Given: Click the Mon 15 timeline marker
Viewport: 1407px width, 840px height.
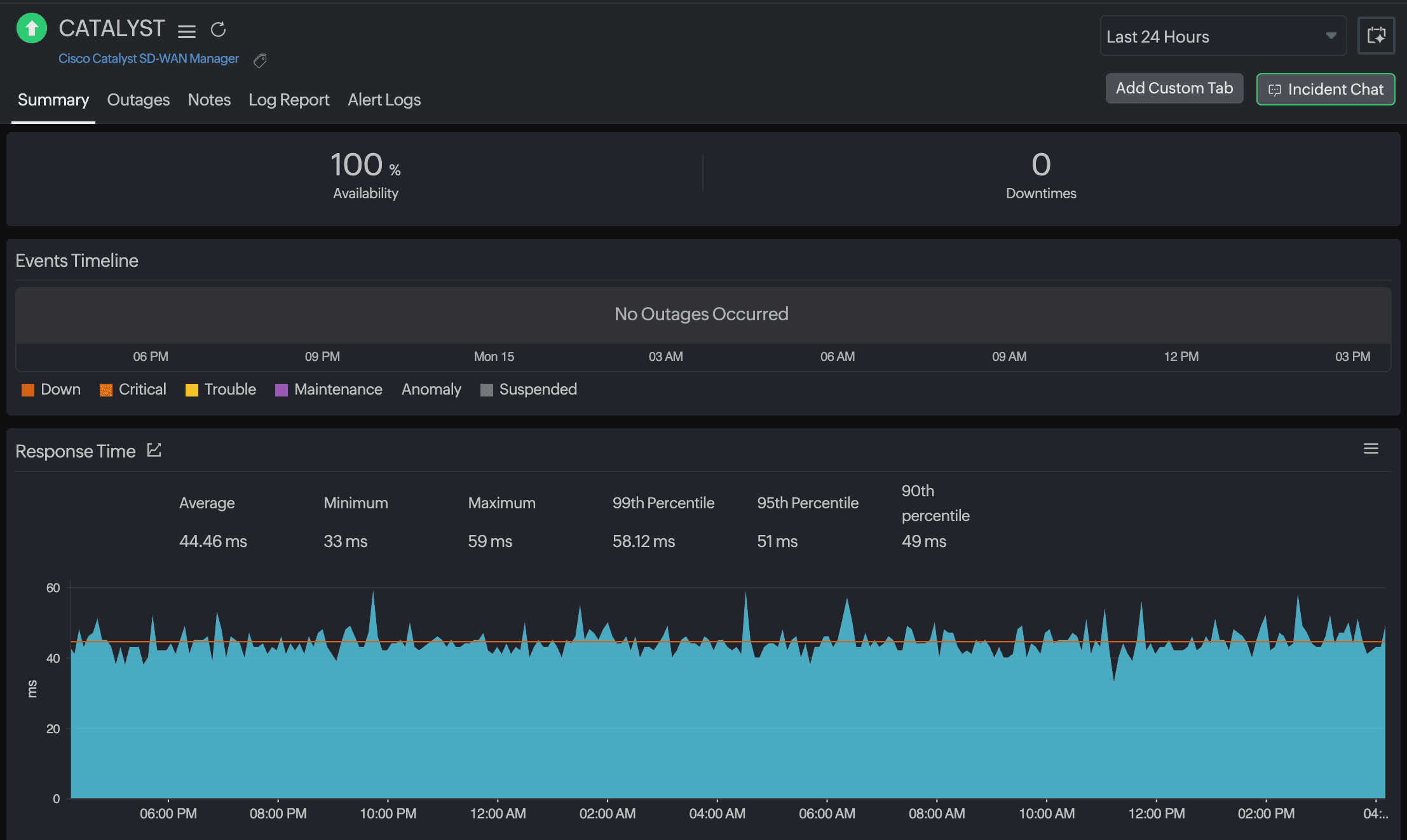Looking at the screenshot, I should click(494, 356).
